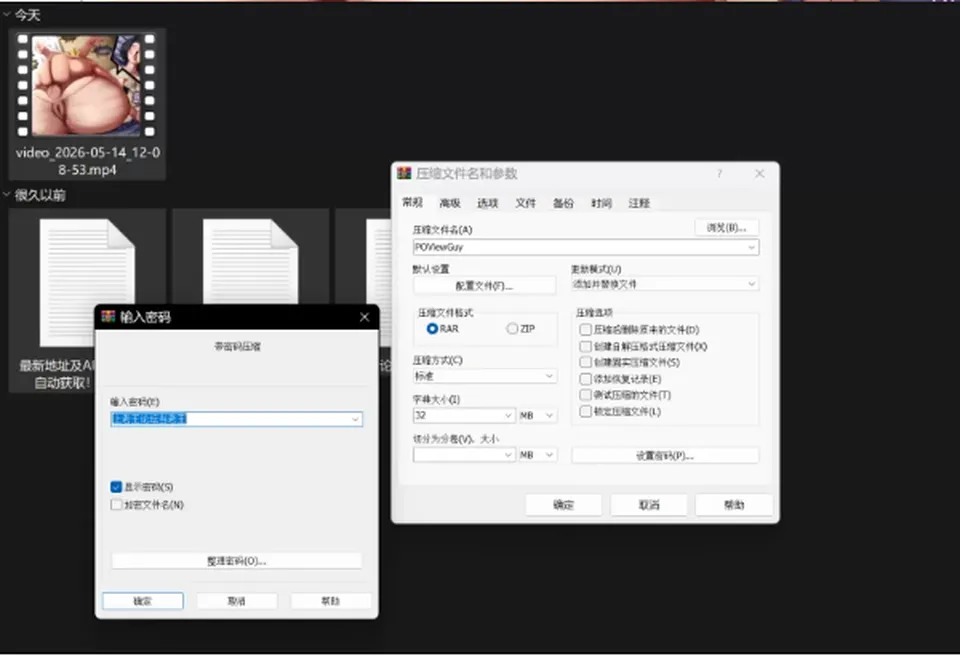Enable the 加密文件名(N) checkbox
The image size is (960, 656).
click(116, 505)
